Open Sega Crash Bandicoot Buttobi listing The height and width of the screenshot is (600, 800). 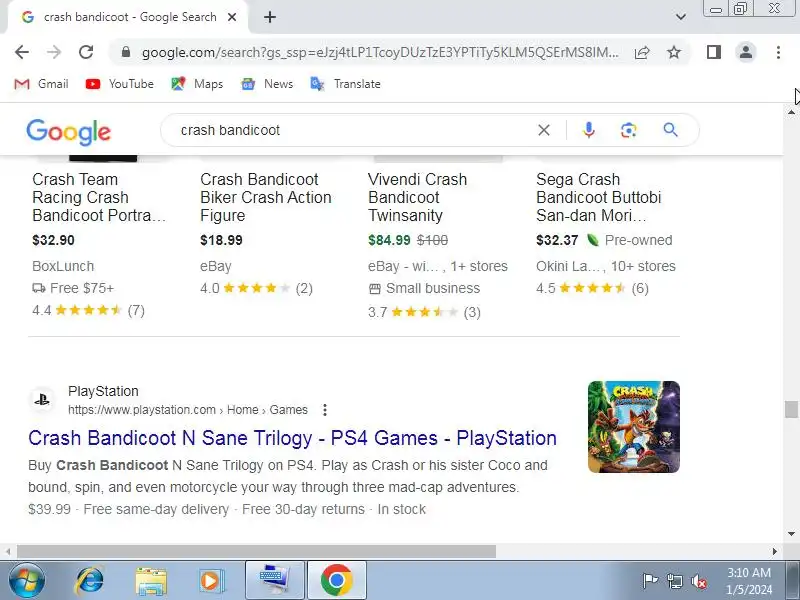pyautogui.click(x=598, y=197)
